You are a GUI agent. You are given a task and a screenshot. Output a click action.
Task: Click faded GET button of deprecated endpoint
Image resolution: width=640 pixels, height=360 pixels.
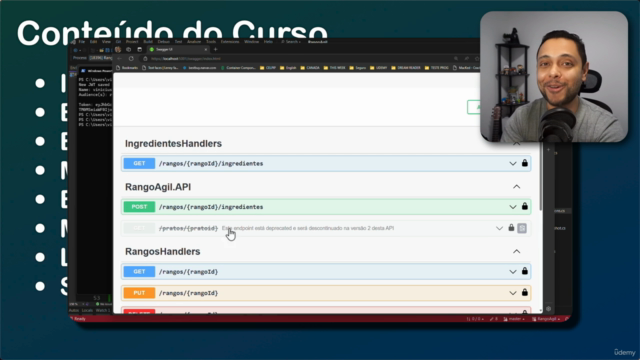coord(139,228)
